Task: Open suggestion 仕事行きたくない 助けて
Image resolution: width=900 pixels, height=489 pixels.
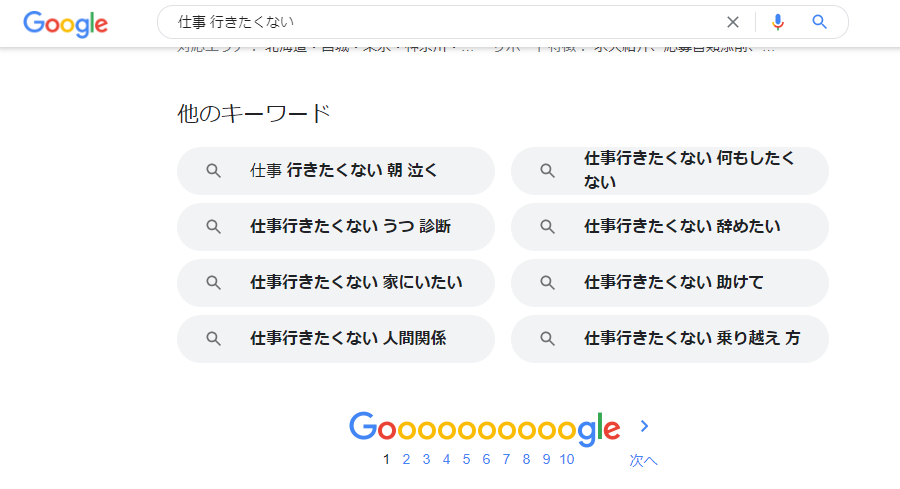Action: point(670,282)
